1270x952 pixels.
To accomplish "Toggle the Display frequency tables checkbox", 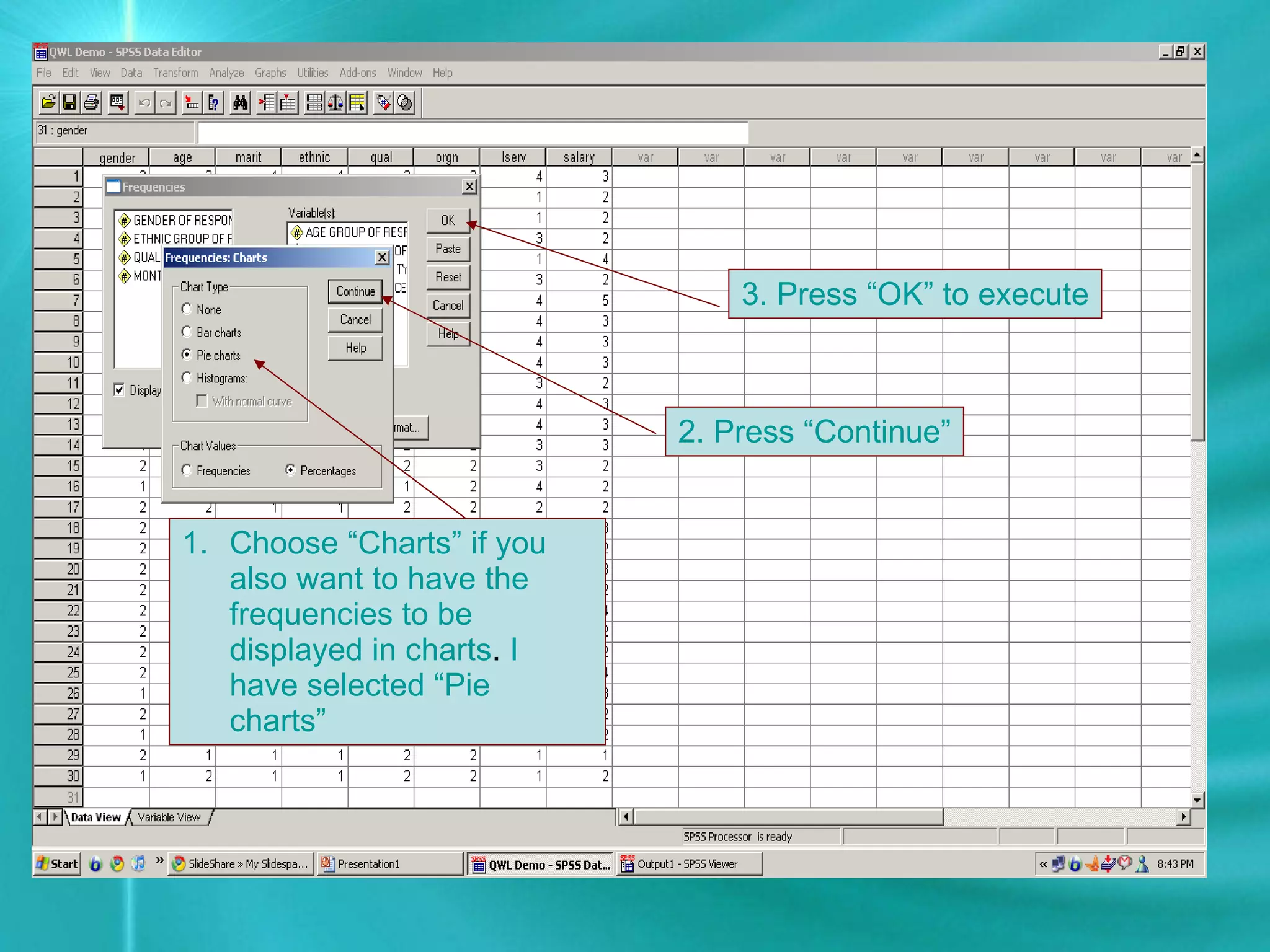I will point(119,390).
